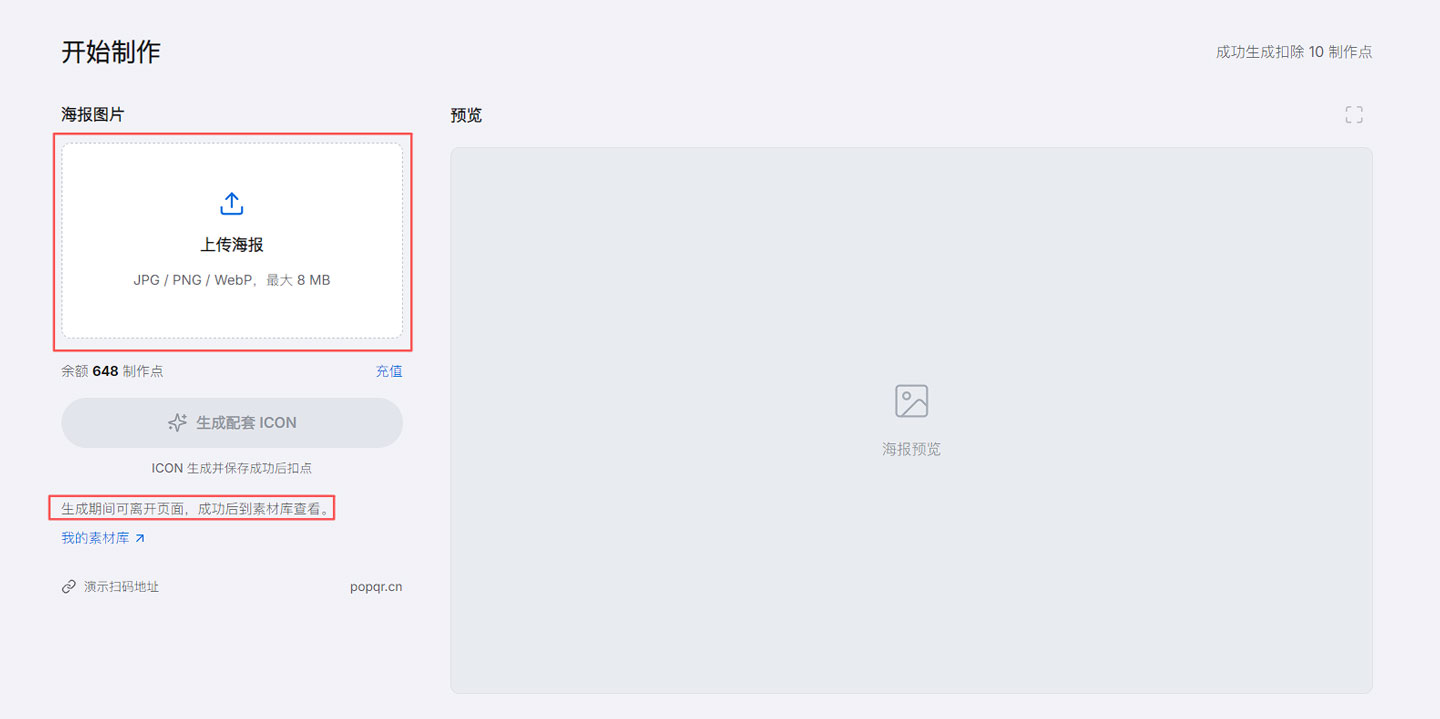
Task: Click the popqr.cn address text
Action: [376, 587]
